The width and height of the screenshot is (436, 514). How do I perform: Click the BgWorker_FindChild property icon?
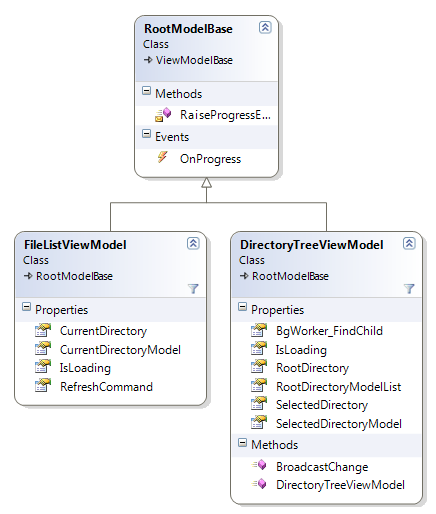tap(259, 330)
